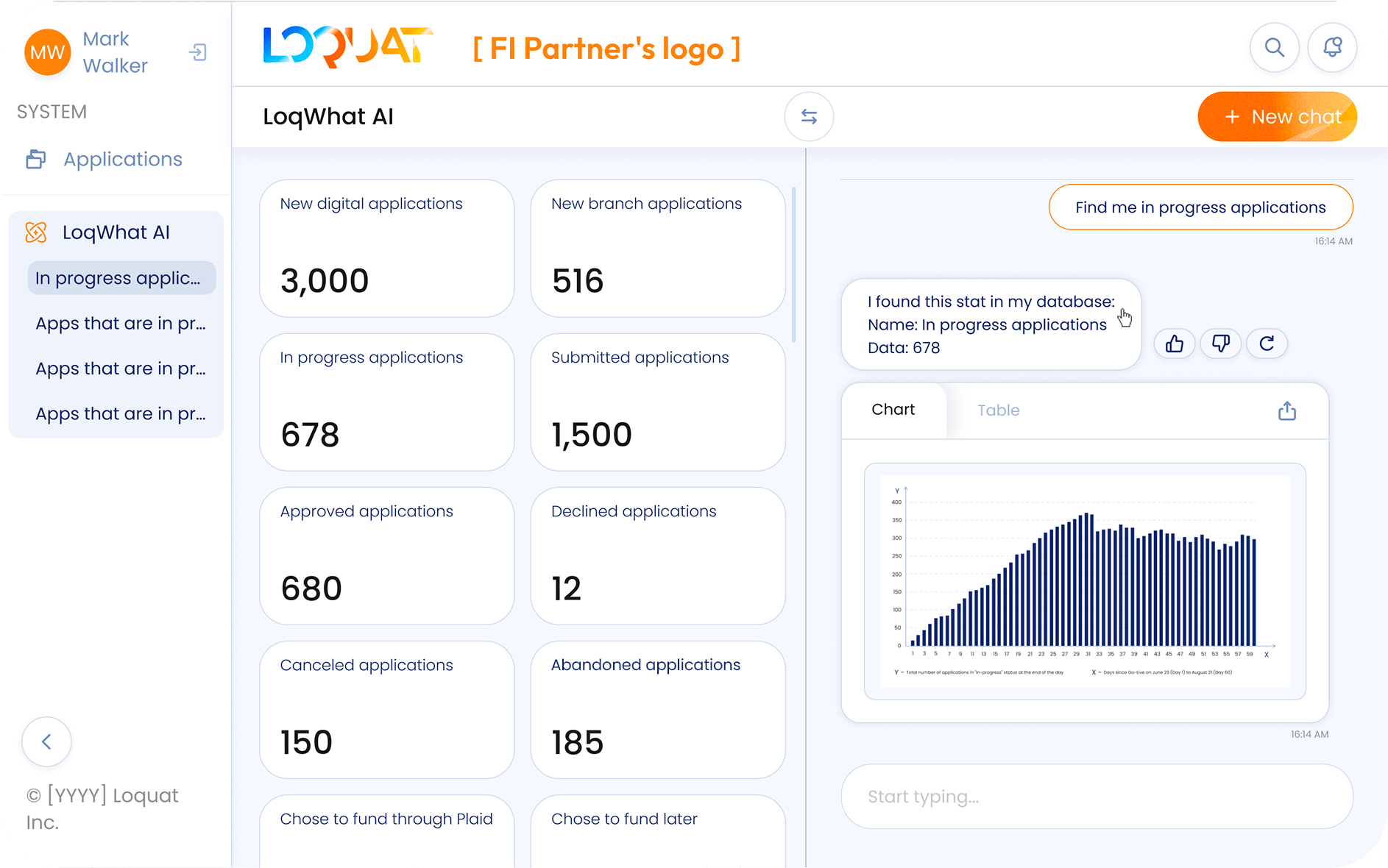This screenshot has width=1388, height=868.
Task: Open Applications in the sidebar
Action: click(122, 160)
